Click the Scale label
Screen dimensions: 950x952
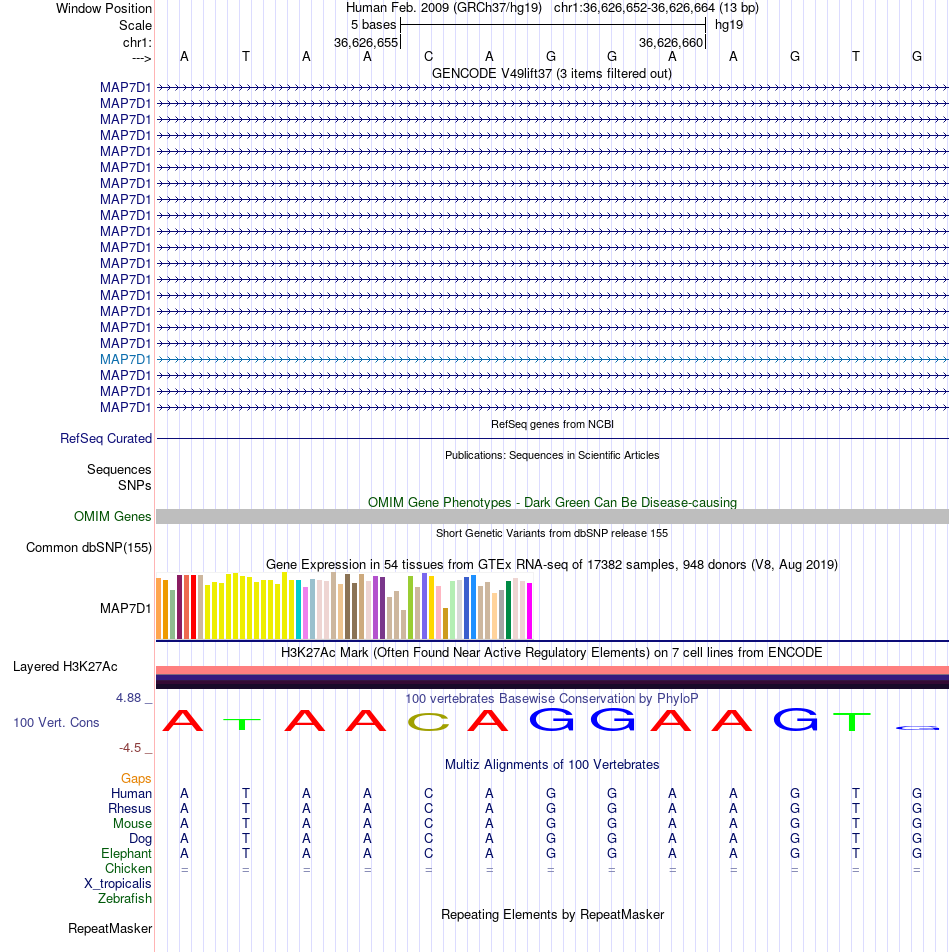pos(135,26)
